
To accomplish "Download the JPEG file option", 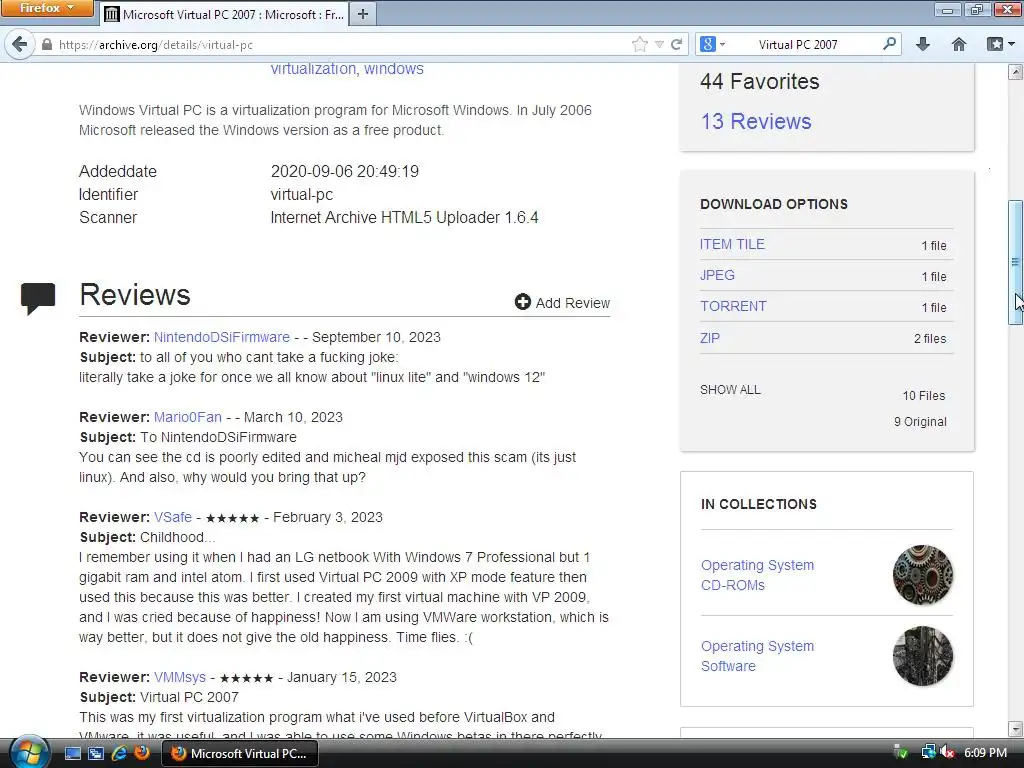I will 717,275.
